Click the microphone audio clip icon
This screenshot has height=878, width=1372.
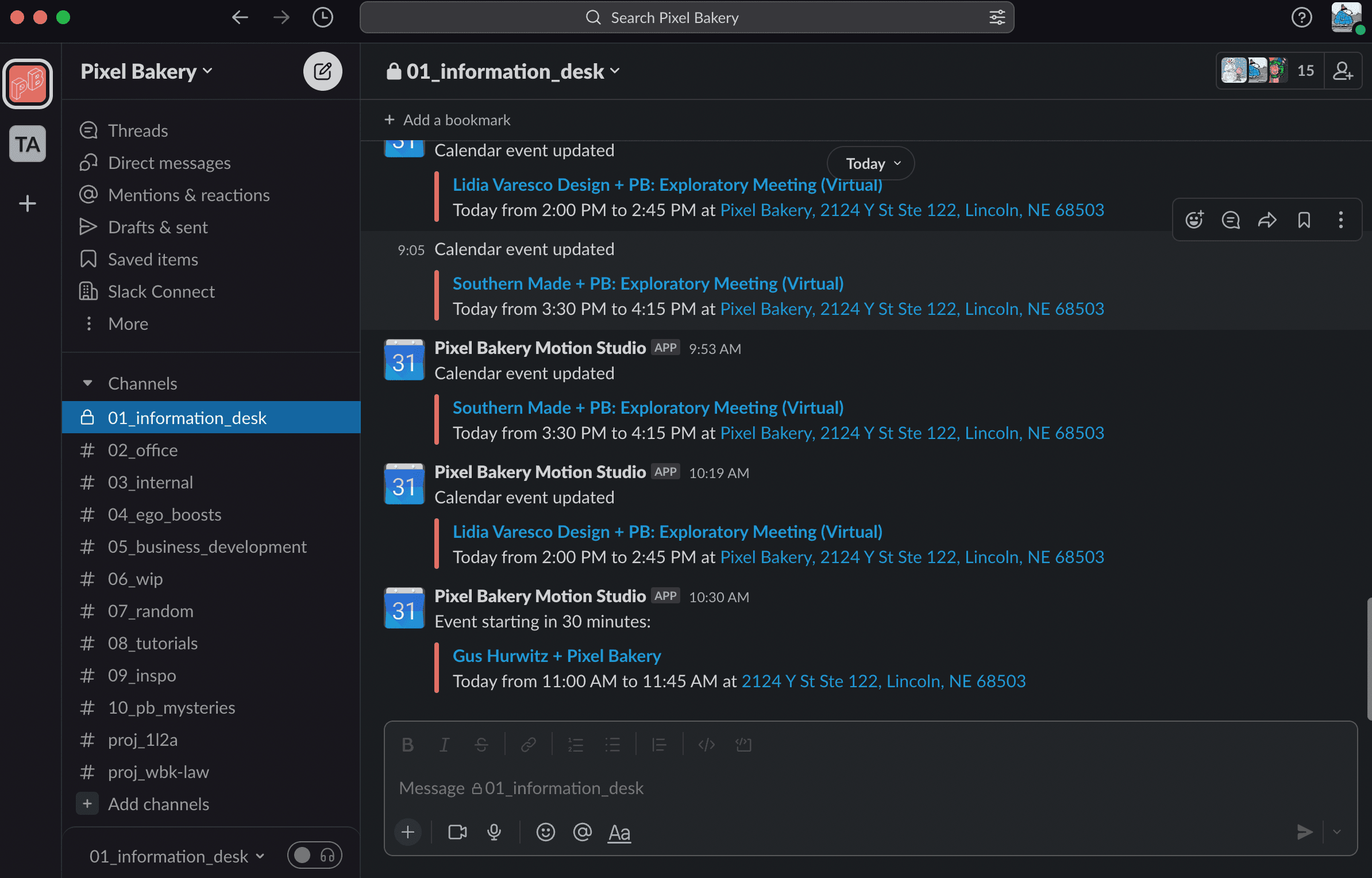pyautogui.click(x=494, y=831)
